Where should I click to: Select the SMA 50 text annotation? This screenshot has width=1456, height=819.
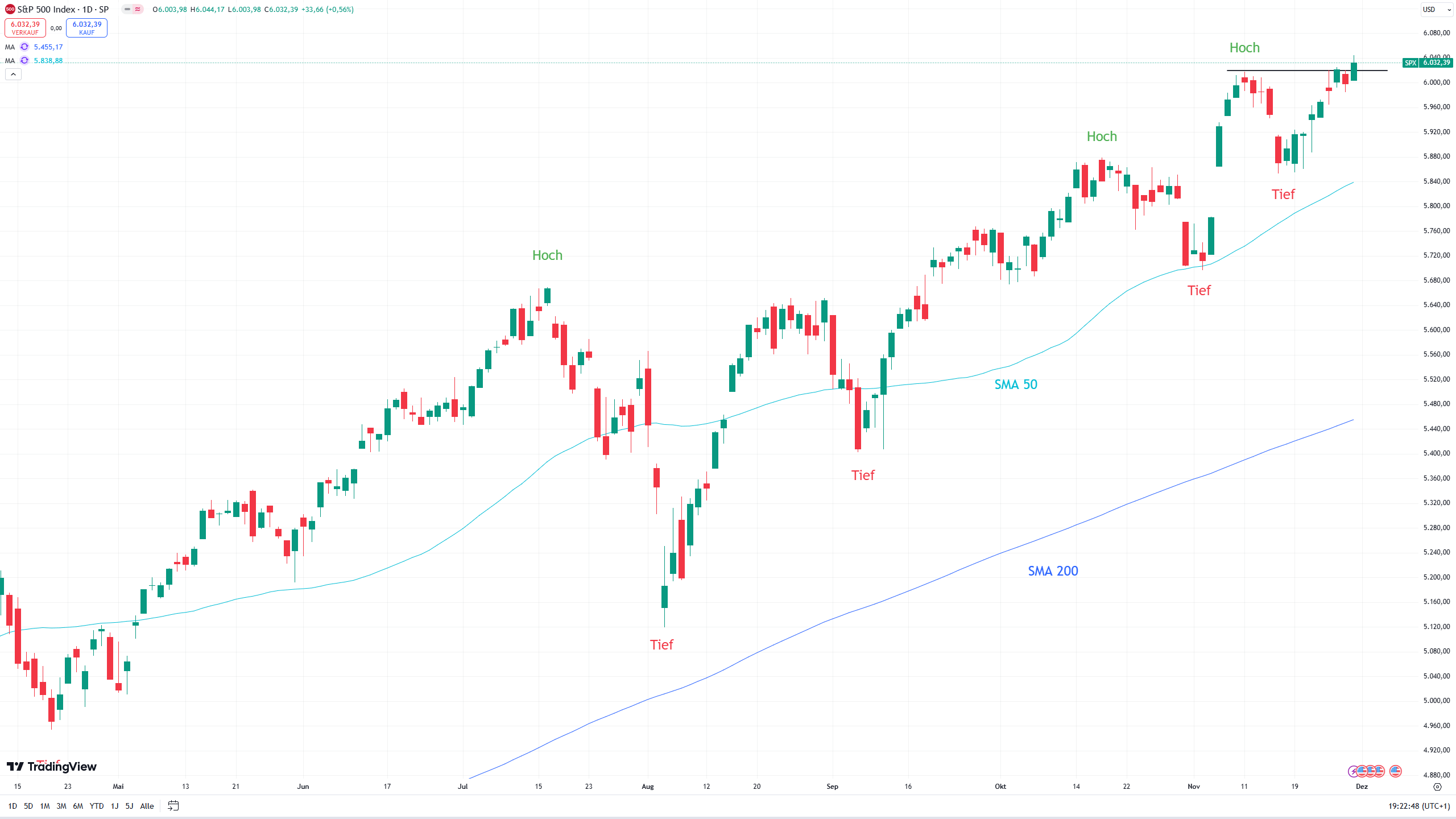[1016, 384]
